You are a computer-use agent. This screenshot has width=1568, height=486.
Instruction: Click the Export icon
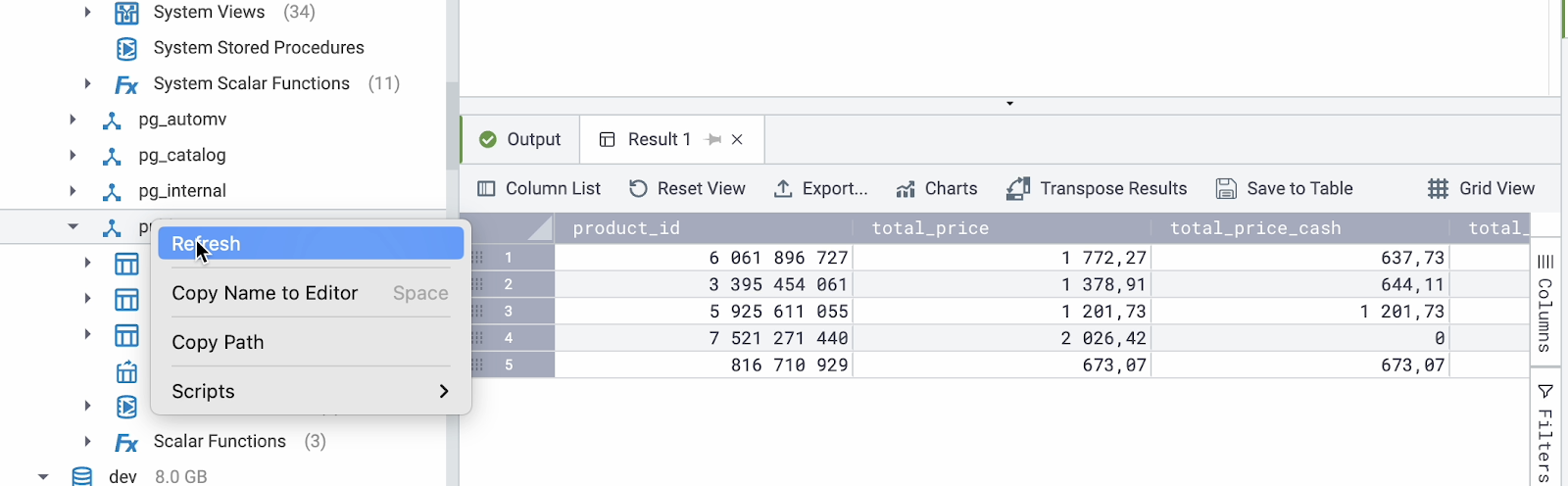(783, 189)
